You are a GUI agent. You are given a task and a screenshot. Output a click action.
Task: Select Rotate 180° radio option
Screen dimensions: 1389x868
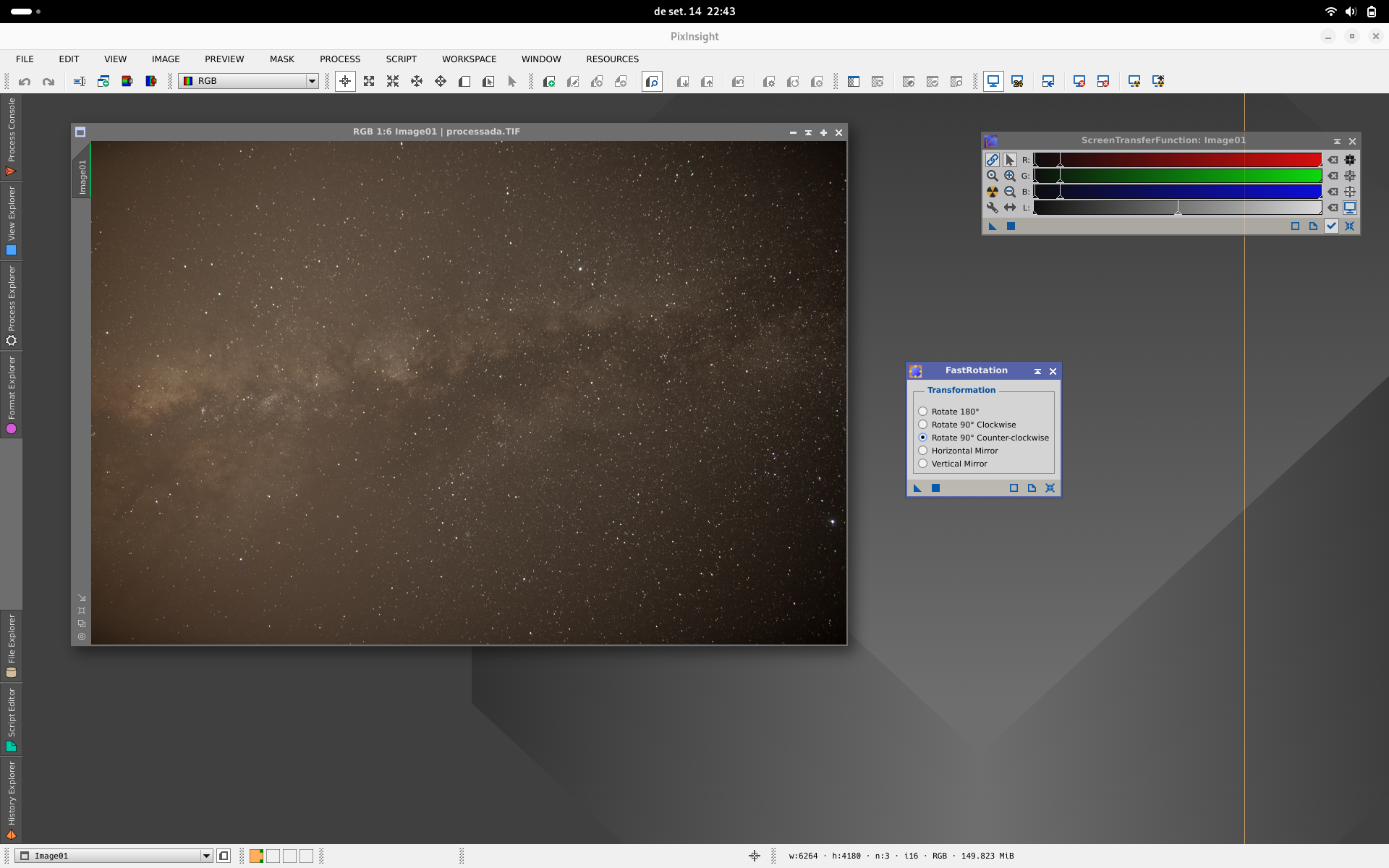click(923, 412)
